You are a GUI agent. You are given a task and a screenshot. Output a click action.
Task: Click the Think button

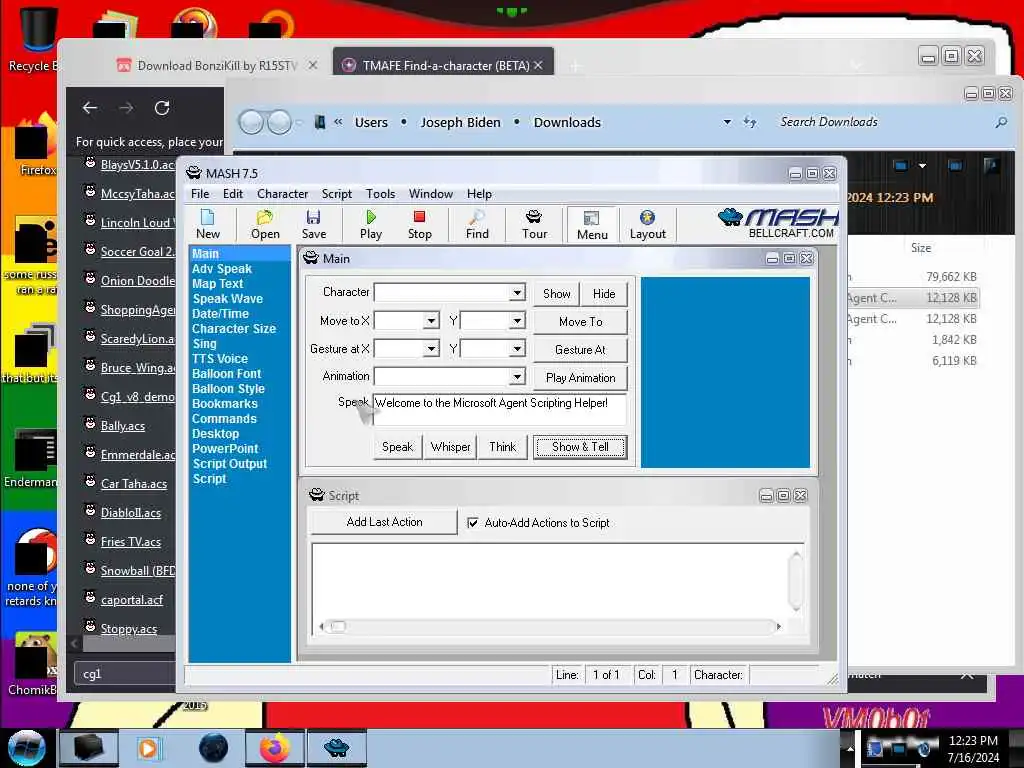(x=502, y=447)
